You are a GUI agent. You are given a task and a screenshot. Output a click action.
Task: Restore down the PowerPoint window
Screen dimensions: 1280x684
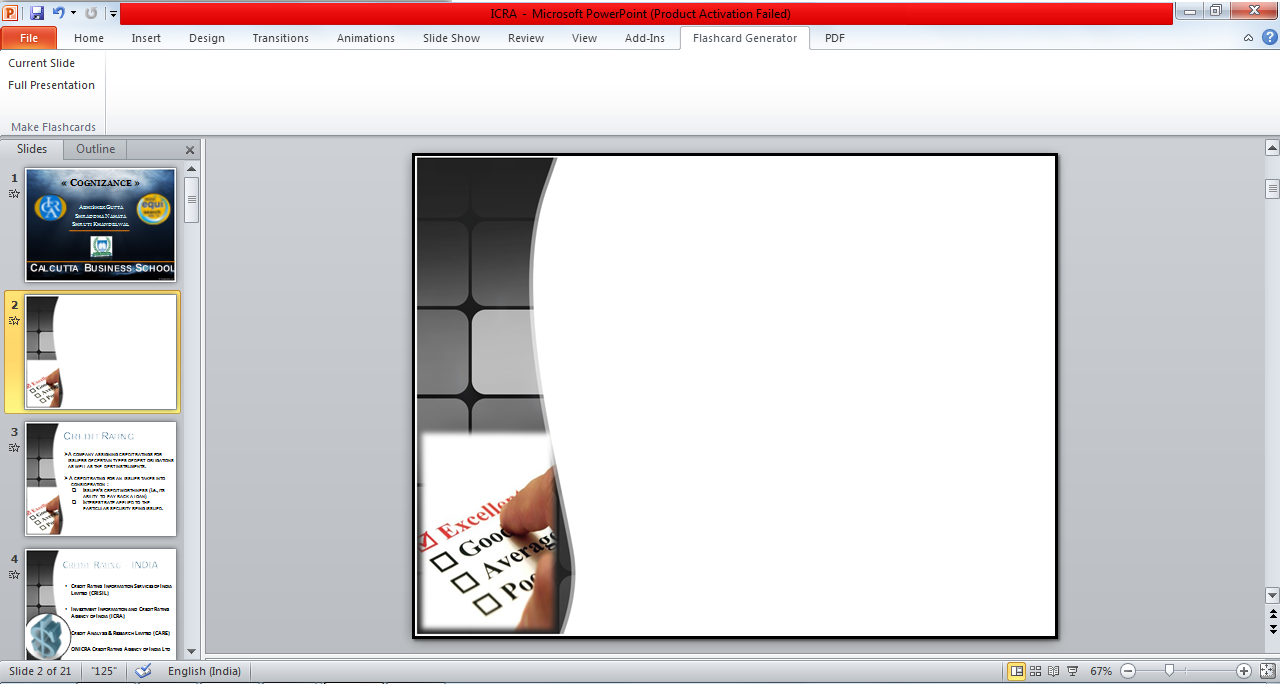1216,11
